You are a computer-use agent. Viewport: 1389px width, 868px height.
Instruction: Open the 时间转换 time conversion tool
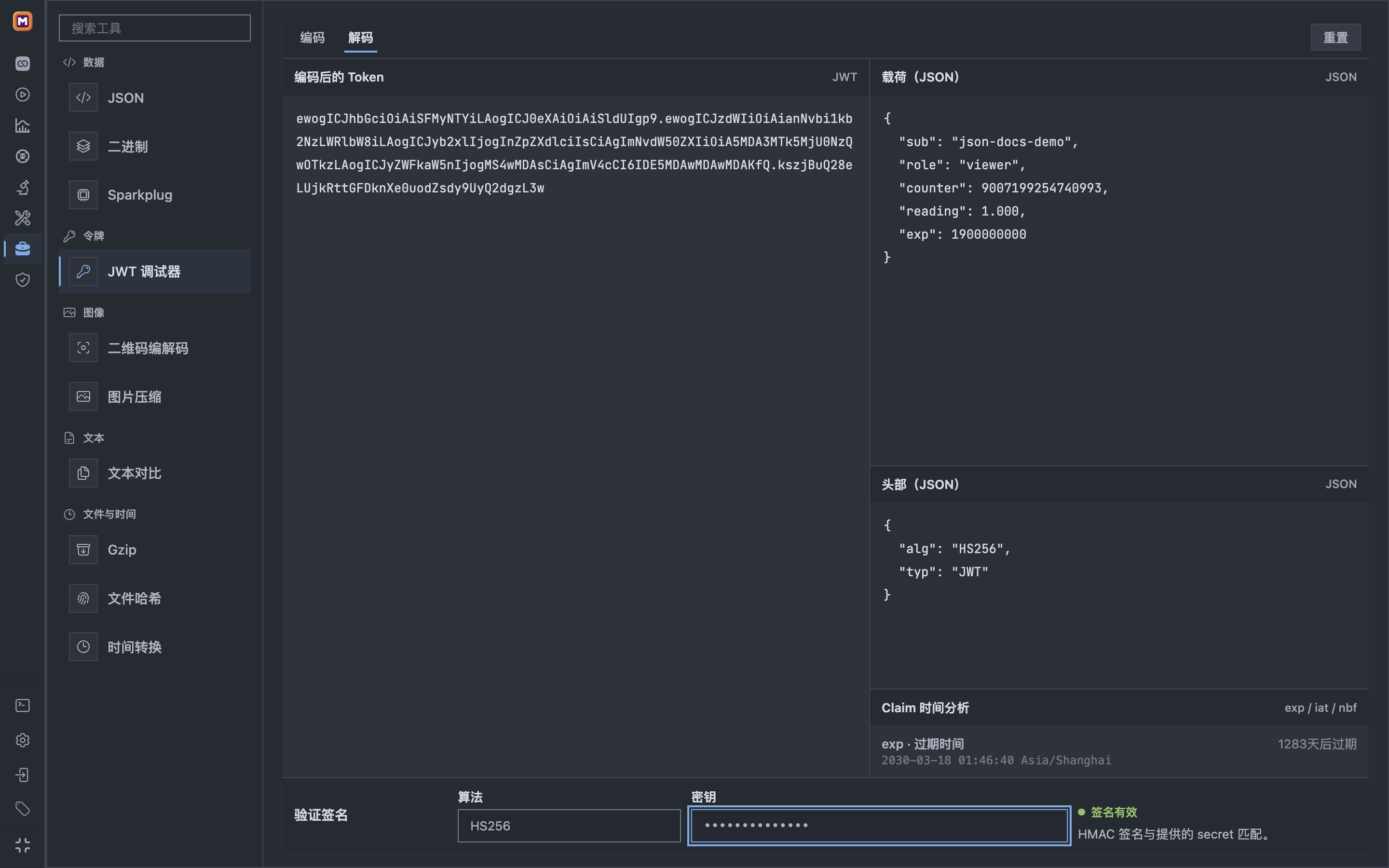(x=155, y=647)
